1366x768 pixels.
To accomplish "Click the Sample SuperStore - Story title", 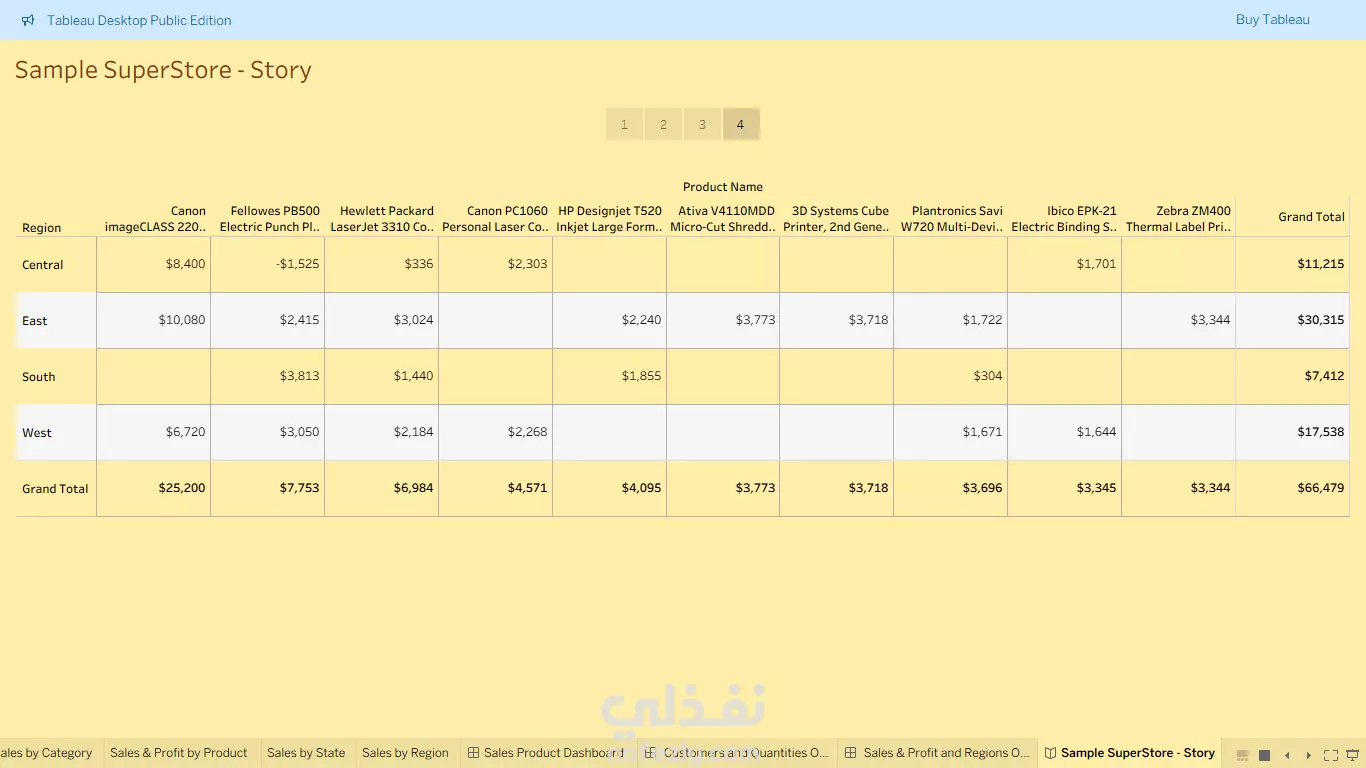I will pos(163,70).
